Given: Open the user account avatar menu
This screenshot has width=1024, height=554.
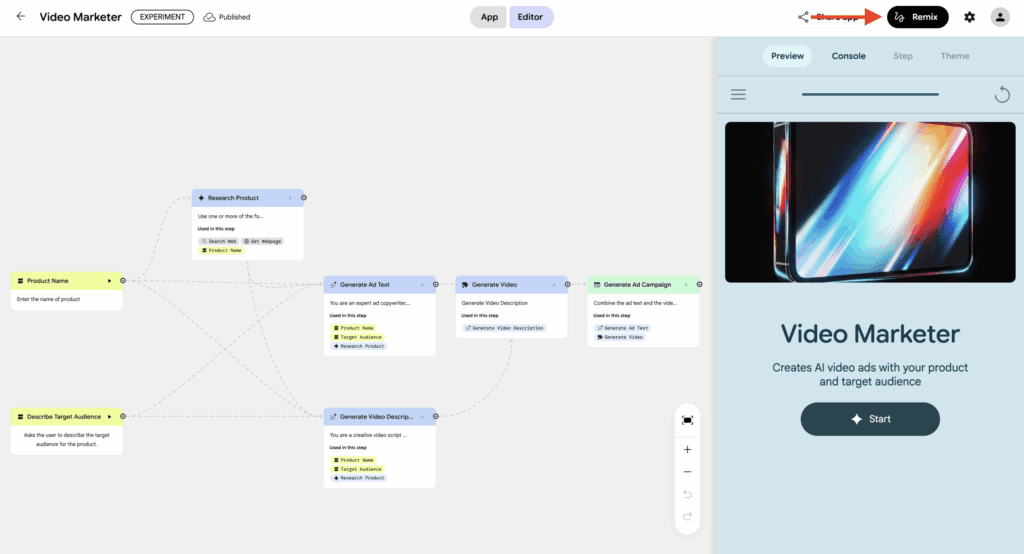Looking at the screenshot, I should pyautogui.click(x=1000, y=17).
